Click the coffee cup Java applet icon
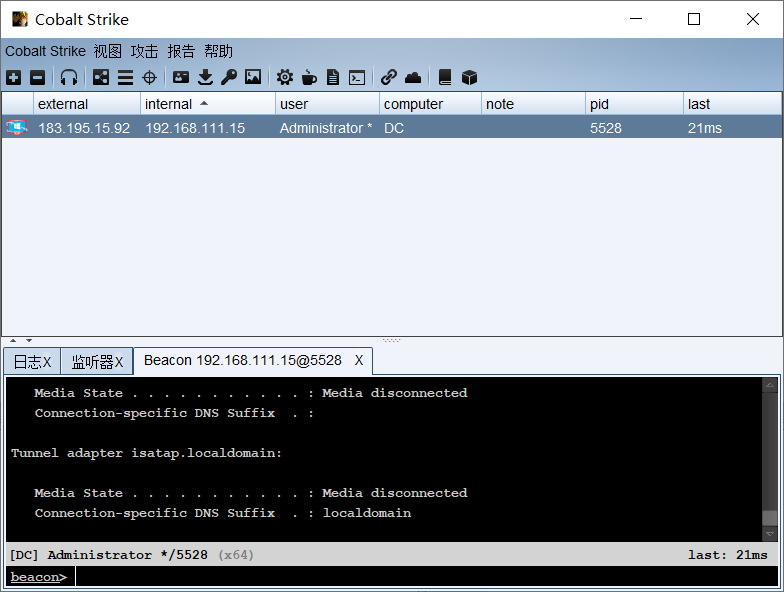The image size is (784, 592). 309,78
